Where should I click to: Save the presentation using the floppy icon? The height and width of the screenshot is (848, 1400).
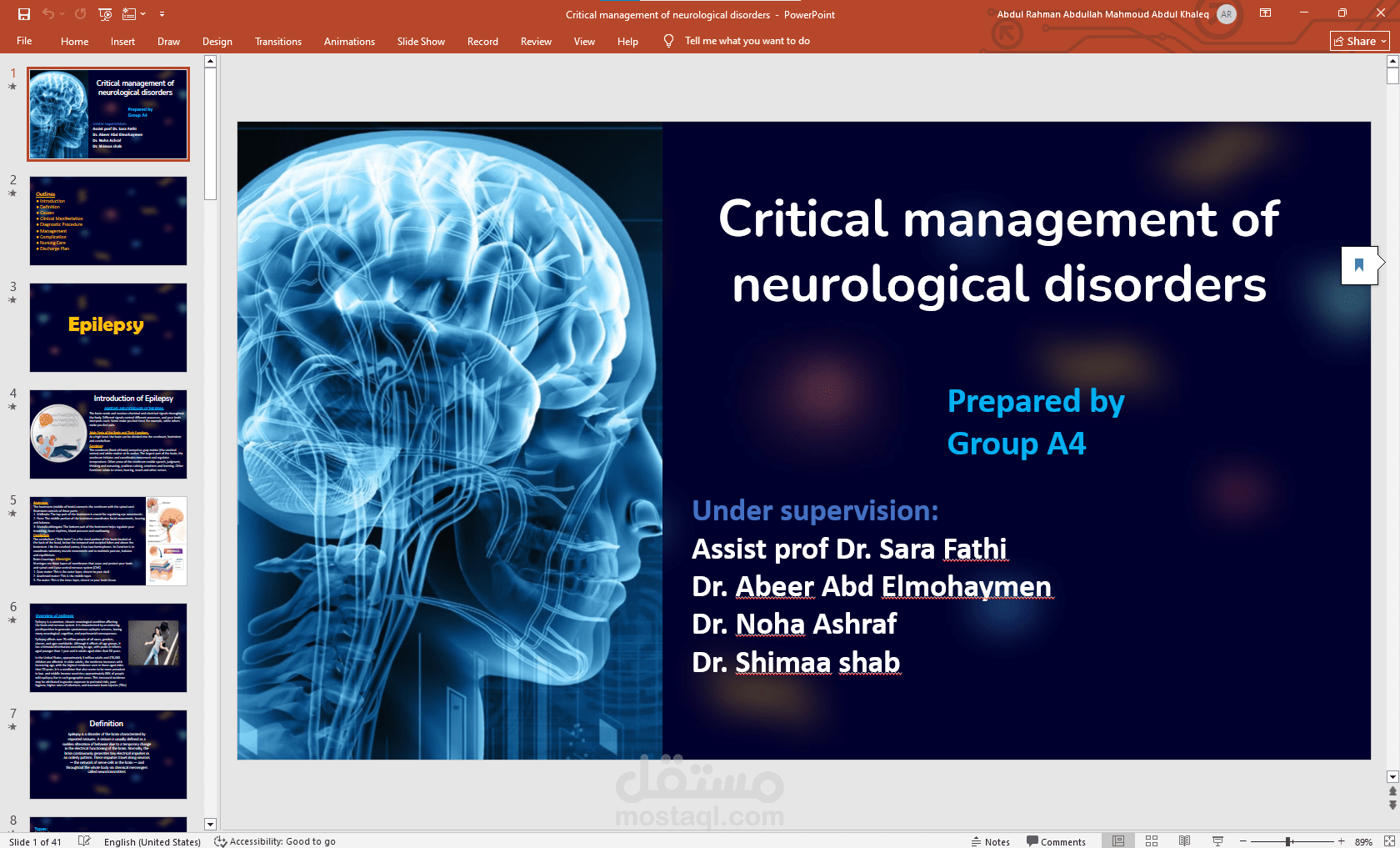click(x=24, y=14)
